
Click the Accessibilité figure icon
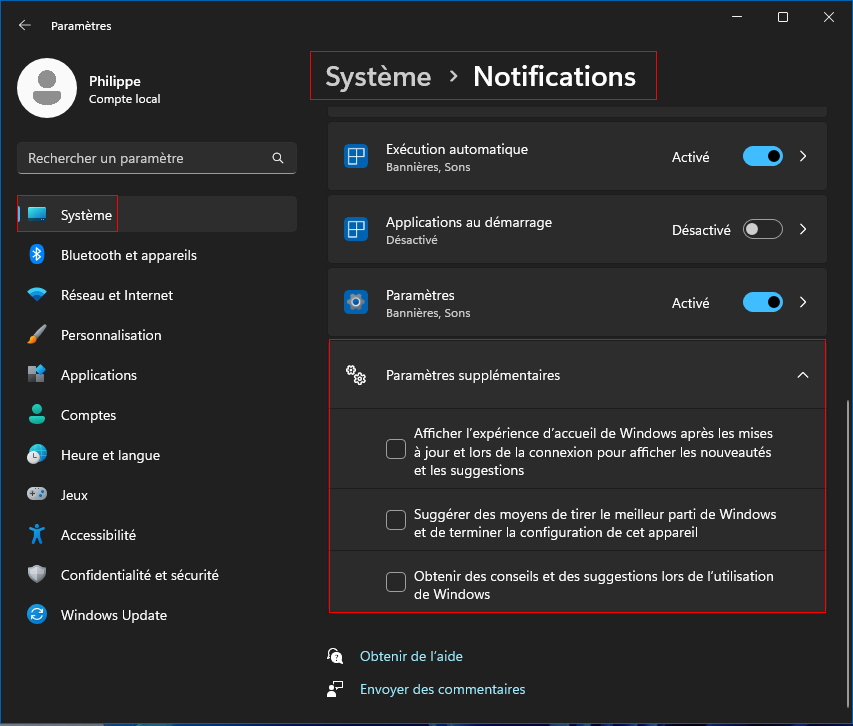pos(37,535)
